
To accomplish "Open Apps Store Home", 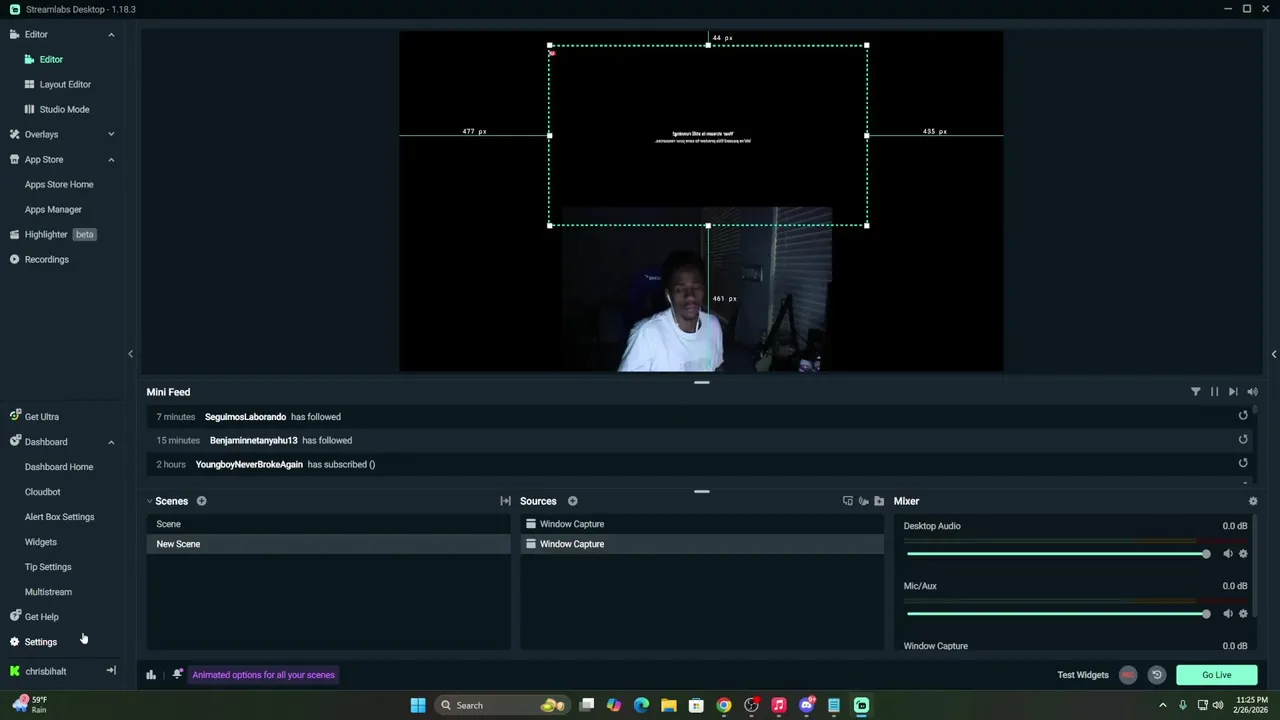I will (x=59, y=184).
